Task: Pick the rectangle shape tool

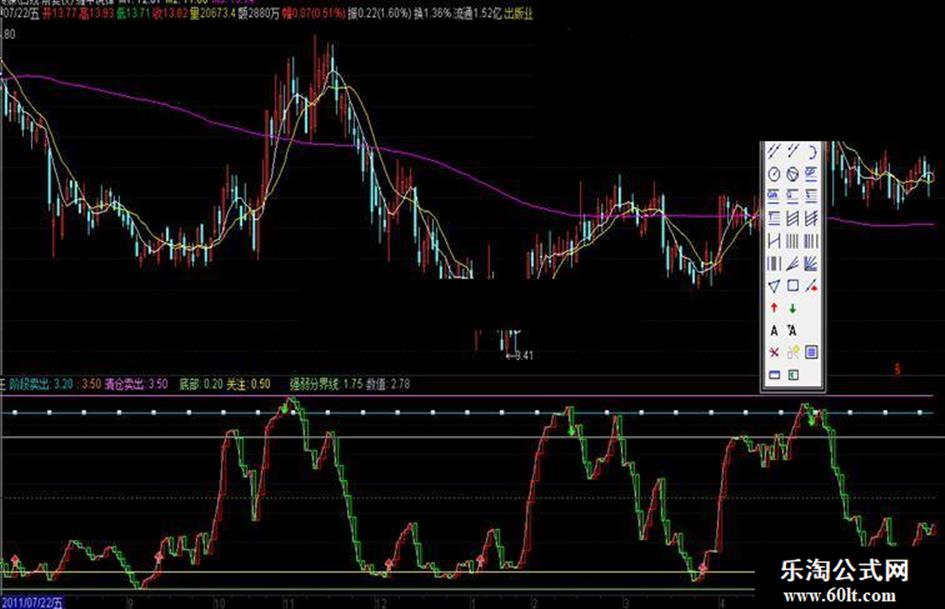Action: tap(792, 286)
